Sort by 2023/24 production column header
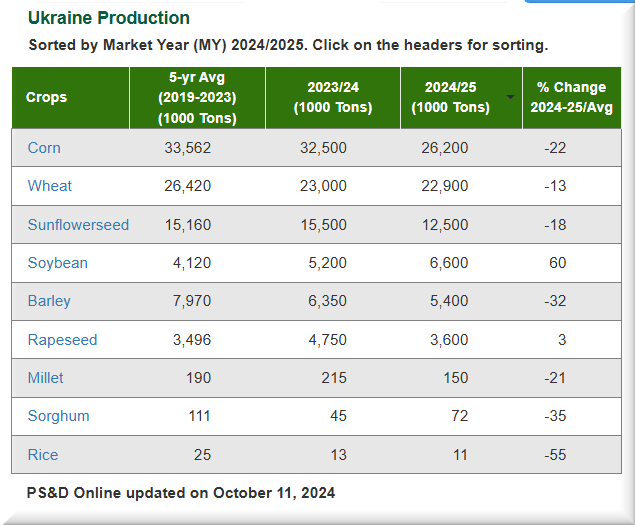The width and height of the screenshot is (635, 525). (333, 98)
